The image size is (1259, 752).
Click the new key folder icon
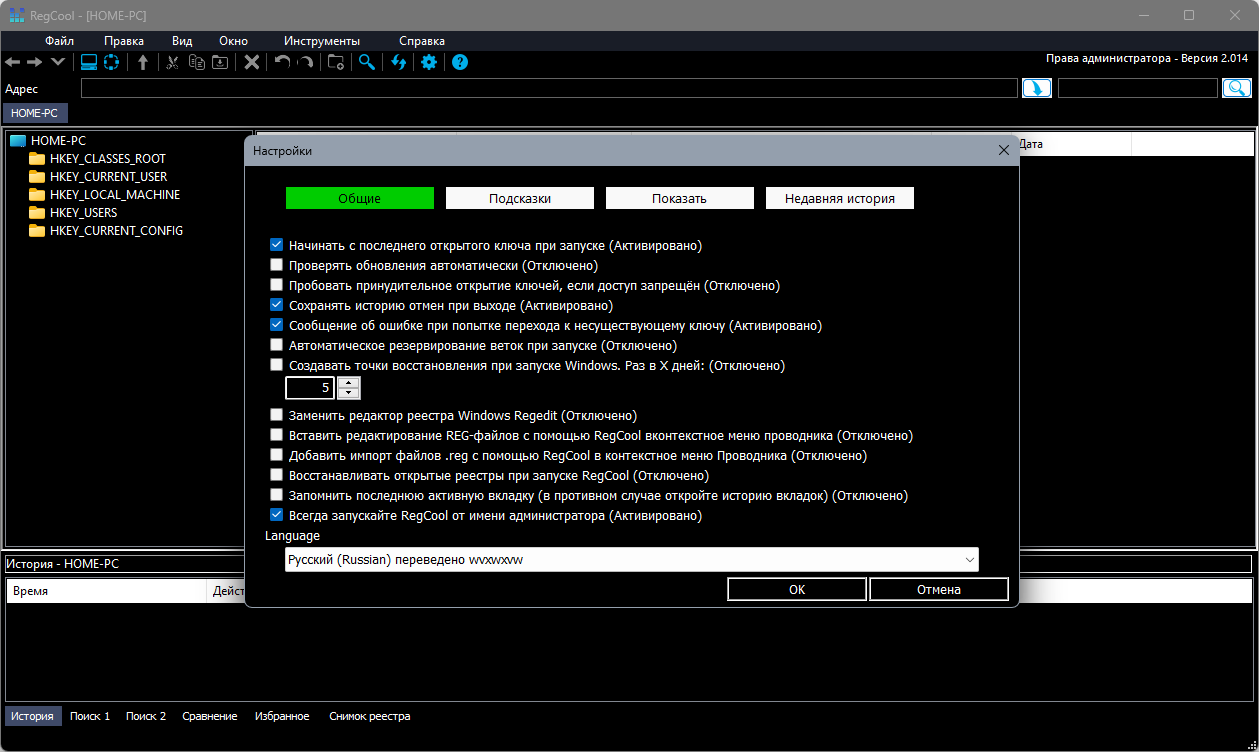tap(336, 62)
